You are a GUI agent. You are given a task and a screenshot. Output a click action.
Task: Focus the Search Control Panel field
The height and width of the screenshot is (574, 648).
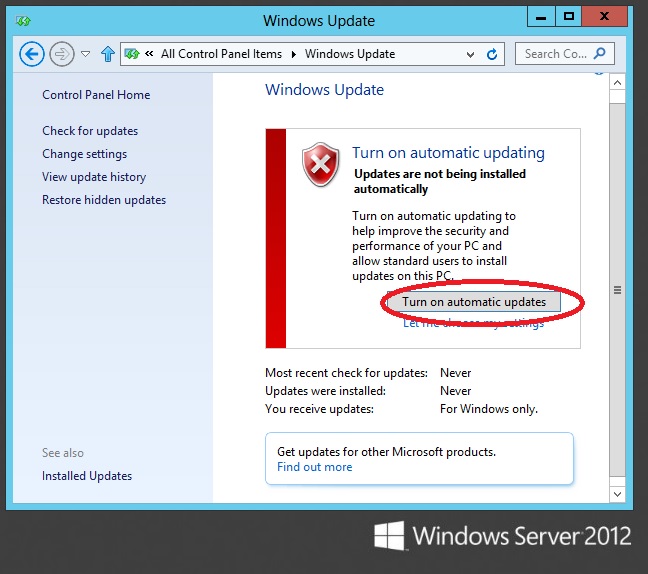[x=565, y=54]
